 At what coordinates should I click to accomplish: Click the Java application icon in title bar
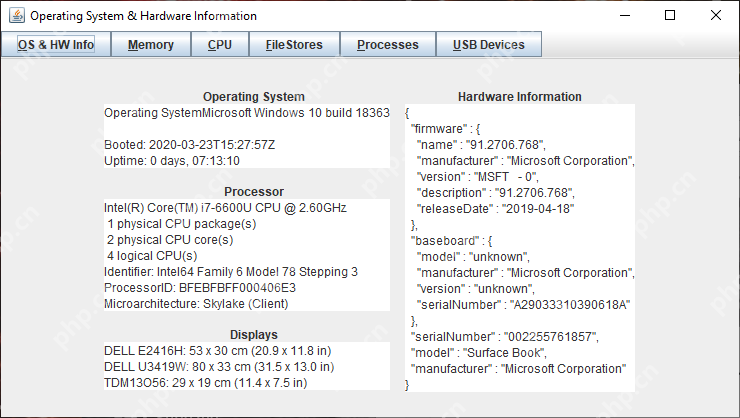pyautogui.click(x=17, y=15)
